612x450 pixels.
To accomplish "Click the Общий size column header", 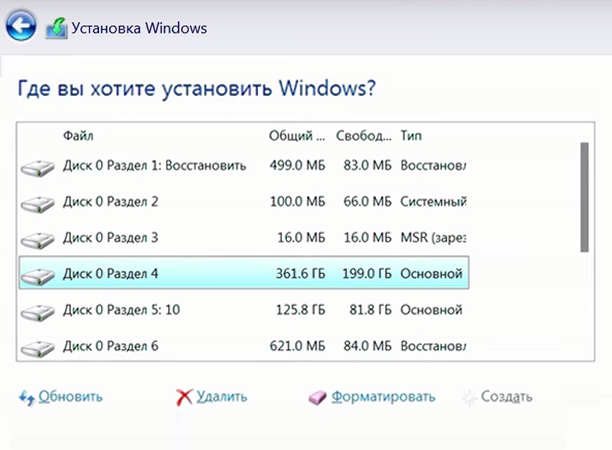I will tap(297, 135).
